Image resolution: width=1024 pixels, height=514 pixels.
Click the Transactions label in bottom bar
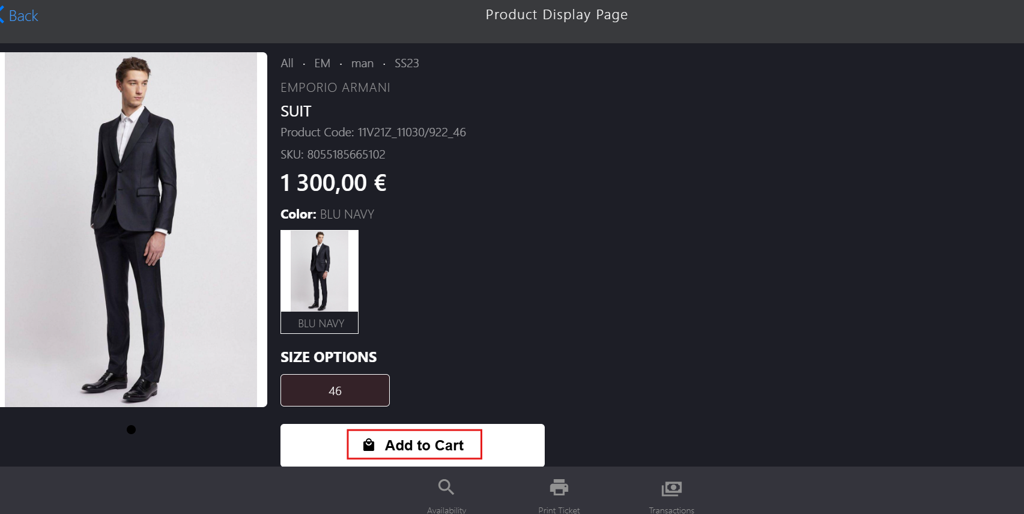click(x=671, y=510)
